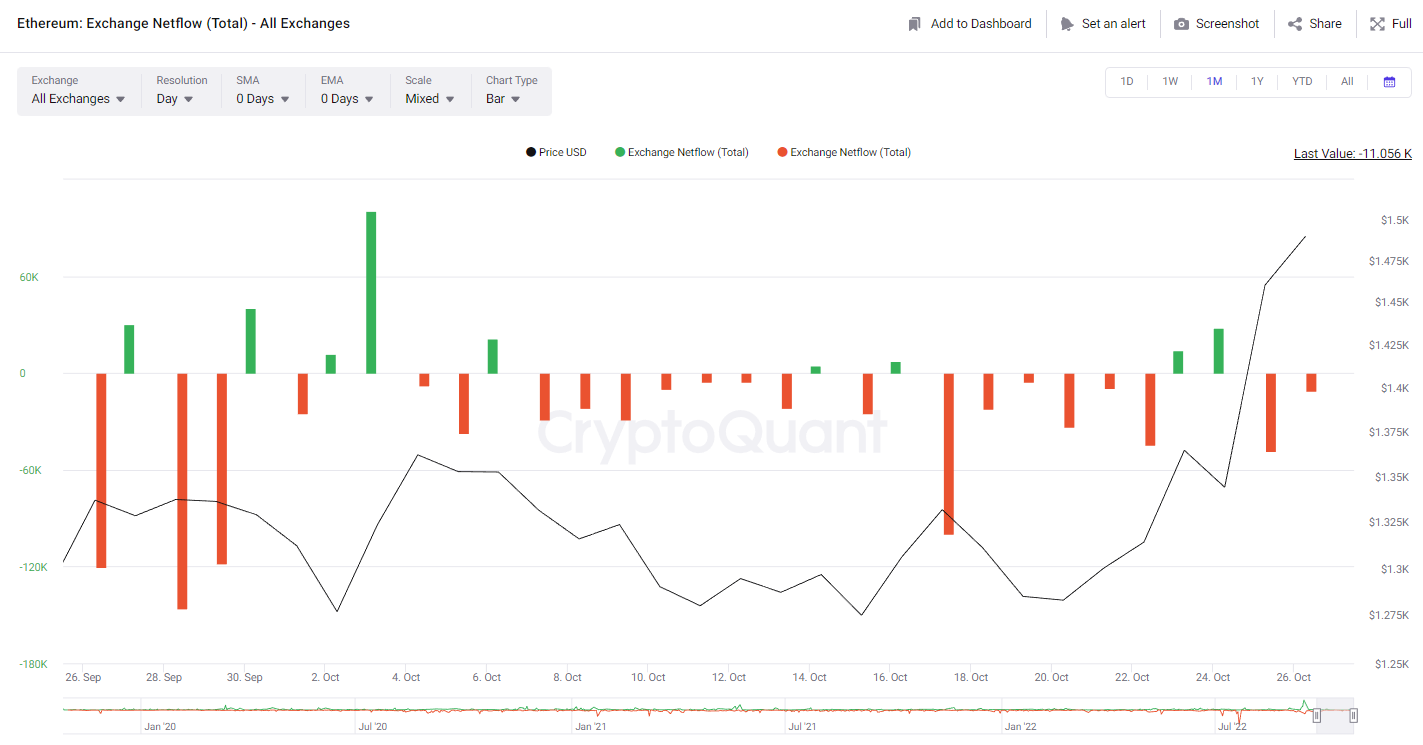Toggle the Price USD legend series
Image resolution: width=1423 pixels, height=745 pixels.
click(556, 152)
